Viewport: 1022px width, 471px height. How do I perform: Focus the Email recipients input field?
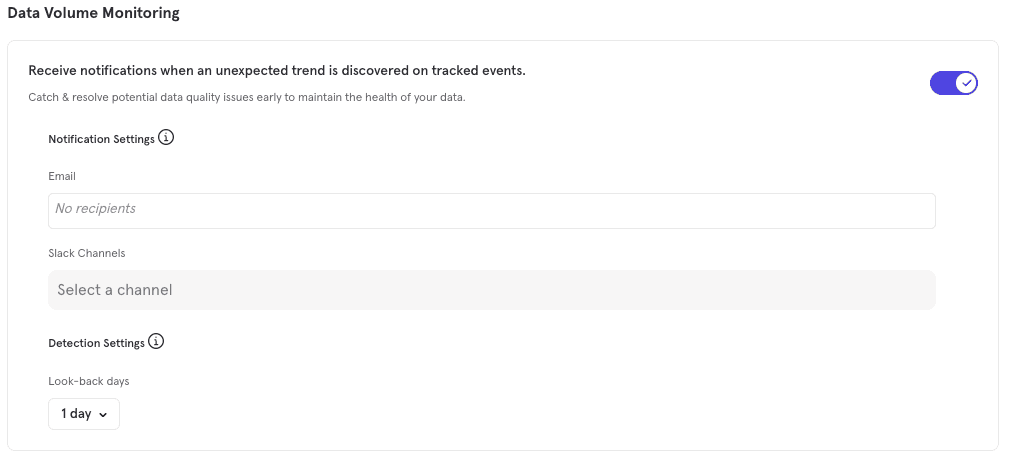[491, 210]
